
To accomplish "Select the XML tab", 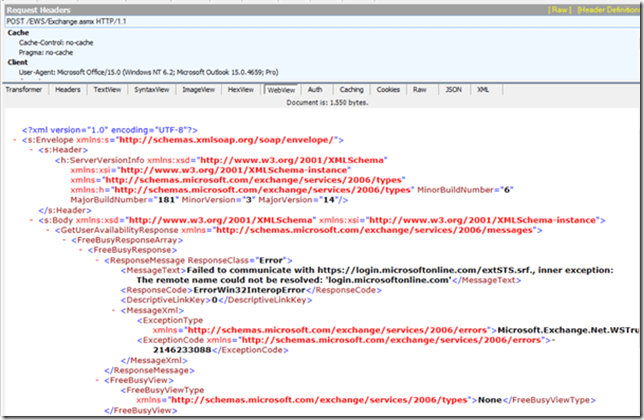I will 484,89.
